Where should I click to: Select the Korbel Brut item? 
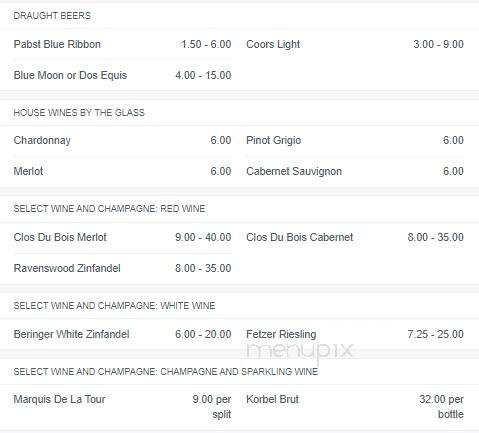[x=272, y=399]
